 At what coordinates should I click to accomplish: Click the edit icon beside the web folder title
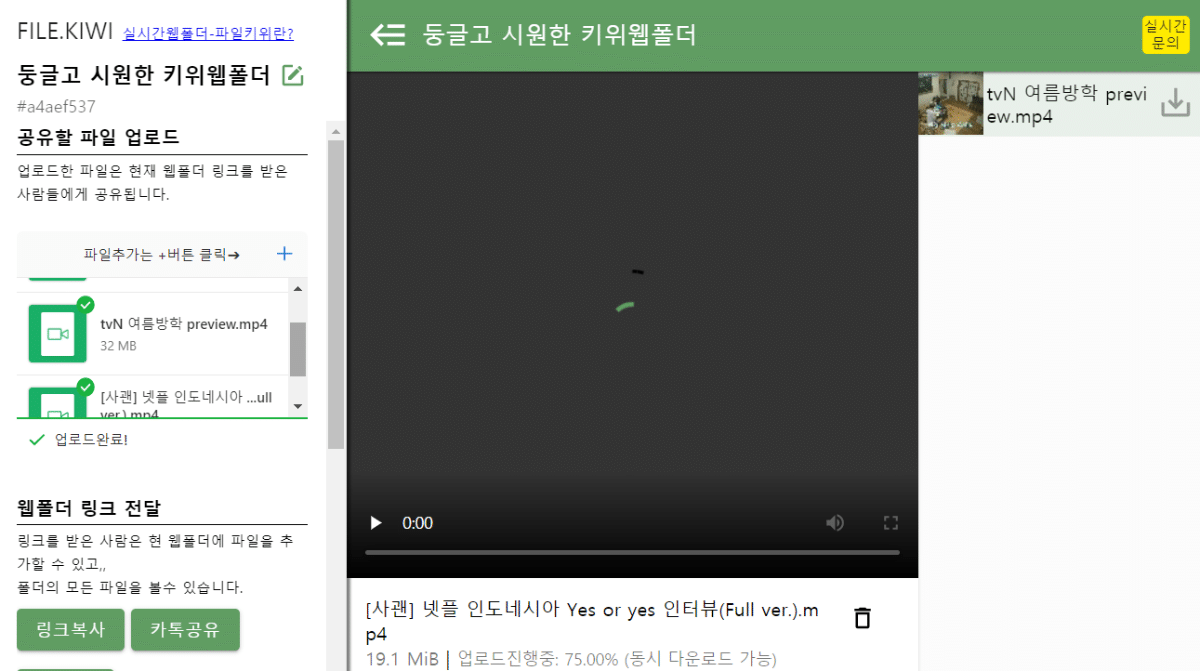pyautogui.click(x=292, y=75)
